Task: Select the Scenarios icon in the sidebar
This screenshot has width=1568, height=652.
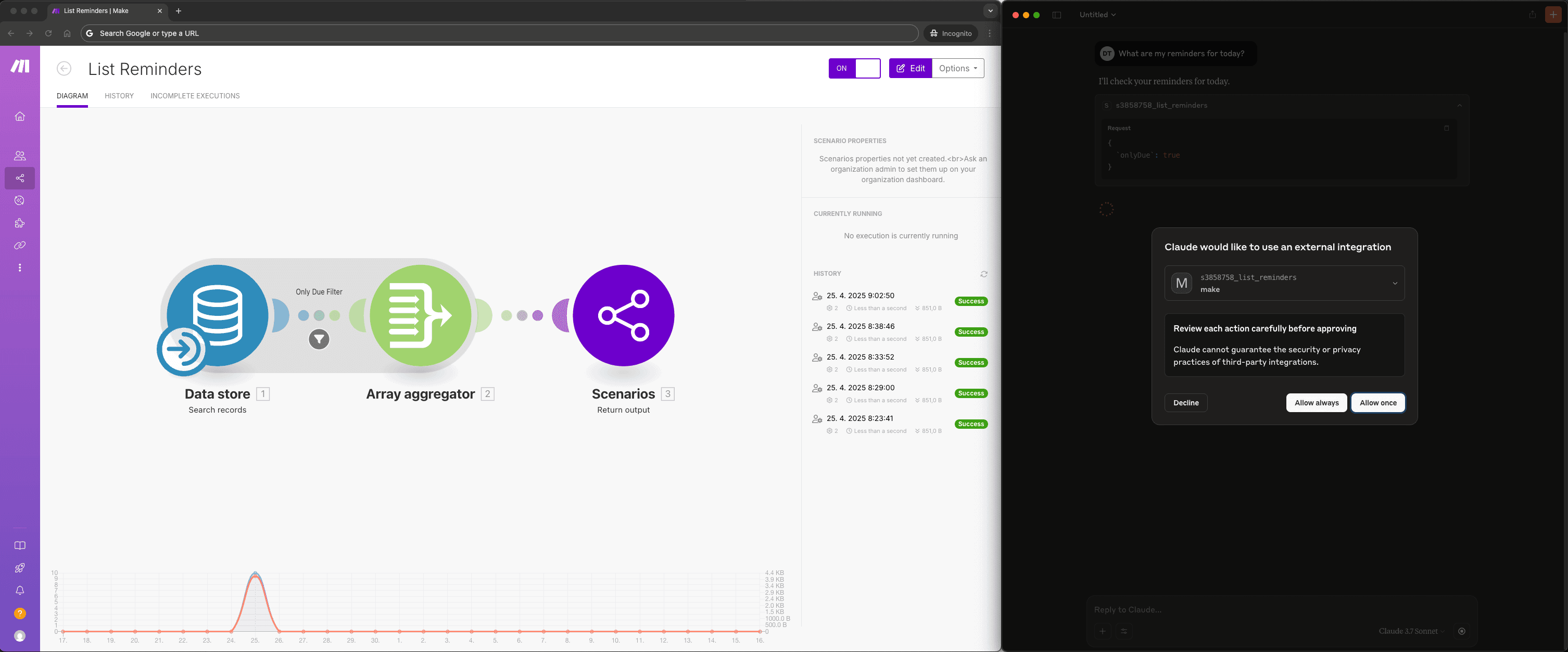Action: (x=19, y=178)
